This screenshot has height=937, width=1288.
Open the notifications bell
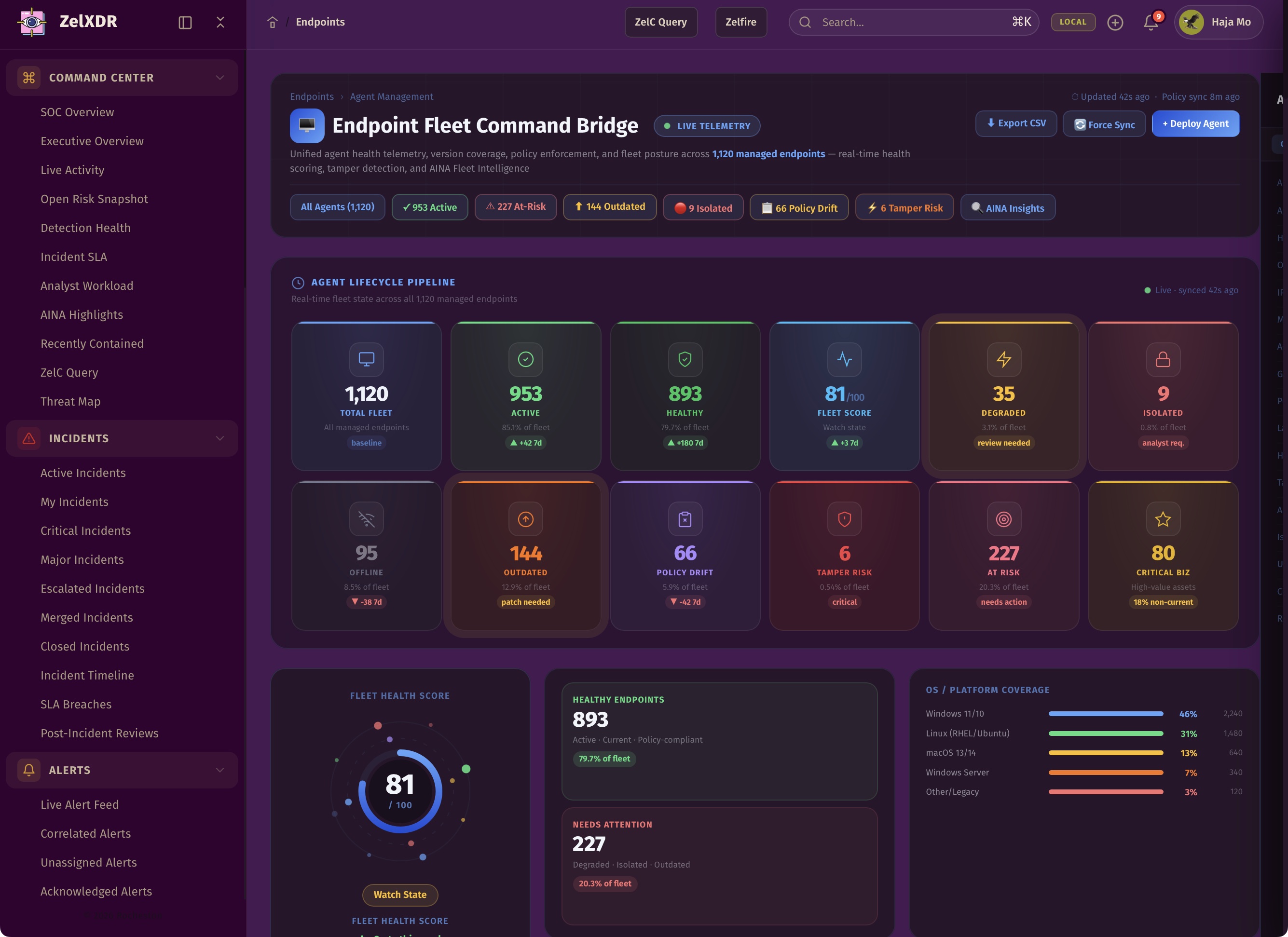pyautogui.click(x=1151, y=22)
